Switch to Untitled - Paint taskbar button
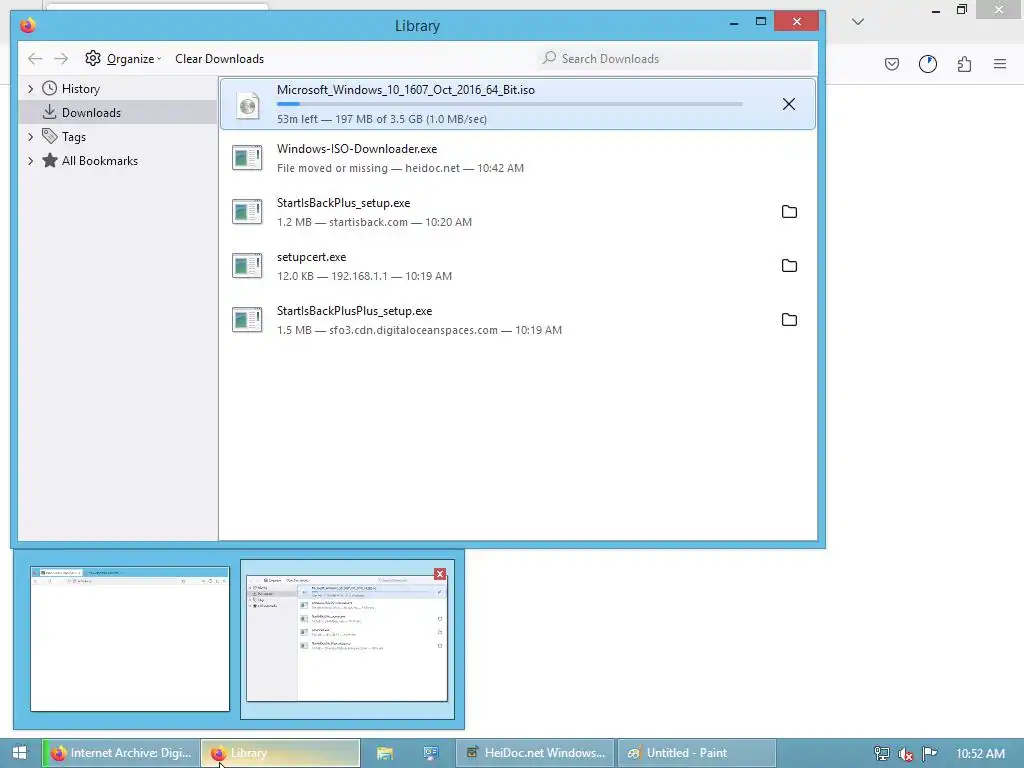Screen dimensions: 1024x768 696,753
